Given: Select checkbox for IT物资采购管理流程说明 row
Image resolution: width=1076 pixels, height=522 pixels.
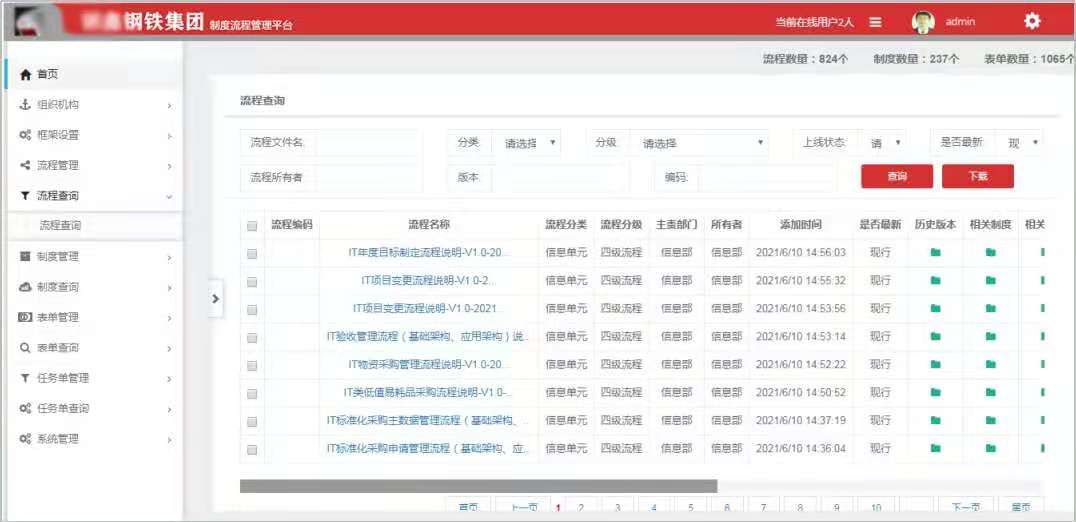Looking at the screenshot, I should point(252,366).
